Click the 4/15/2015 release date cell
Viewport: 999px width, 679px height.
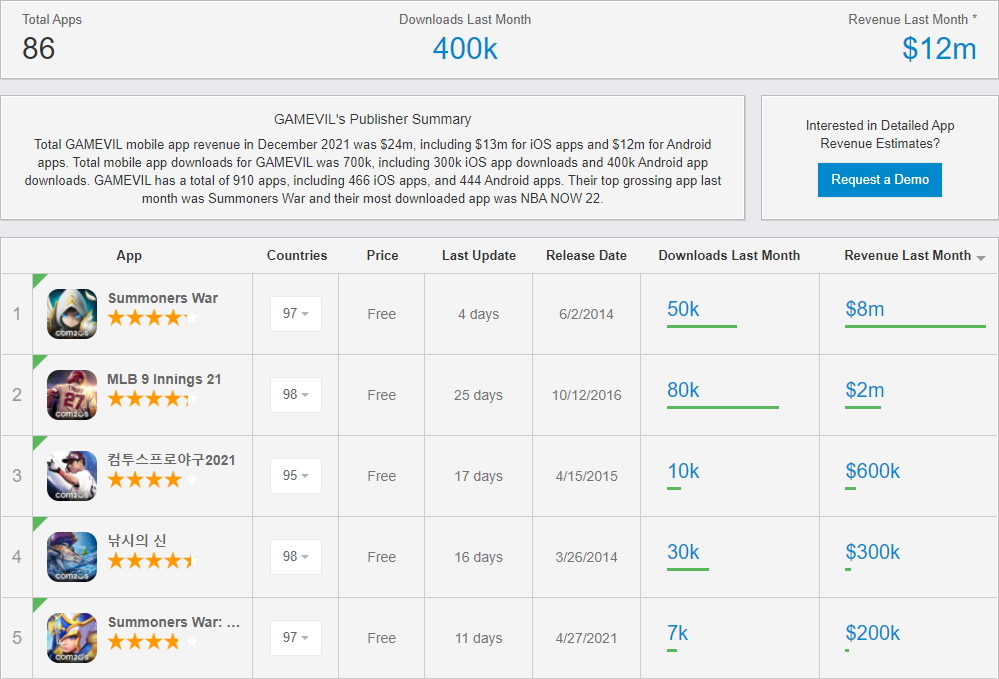586,476
